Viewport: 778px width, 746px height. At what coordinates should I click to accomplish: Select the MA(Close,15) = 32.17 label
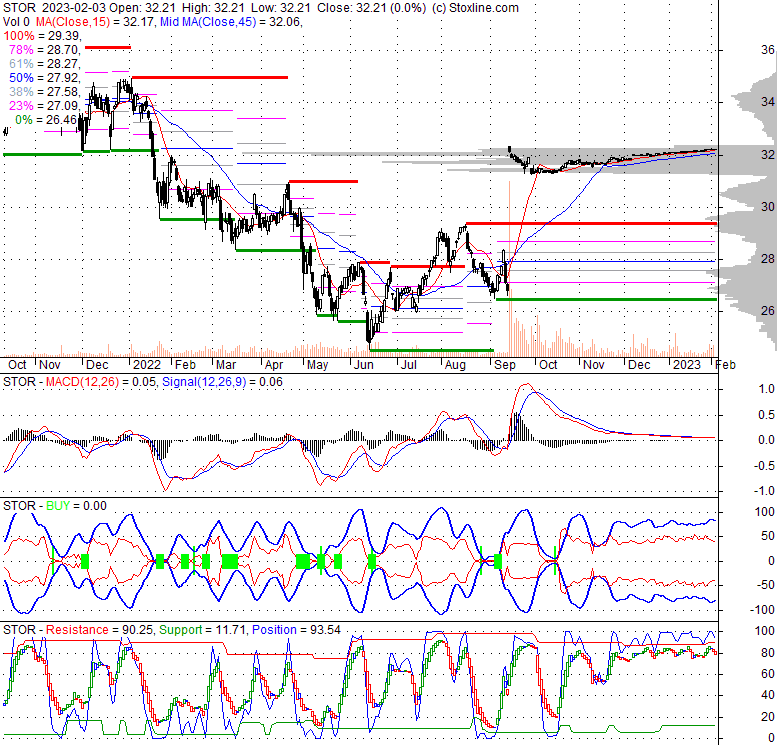click(x=95, y=22)
